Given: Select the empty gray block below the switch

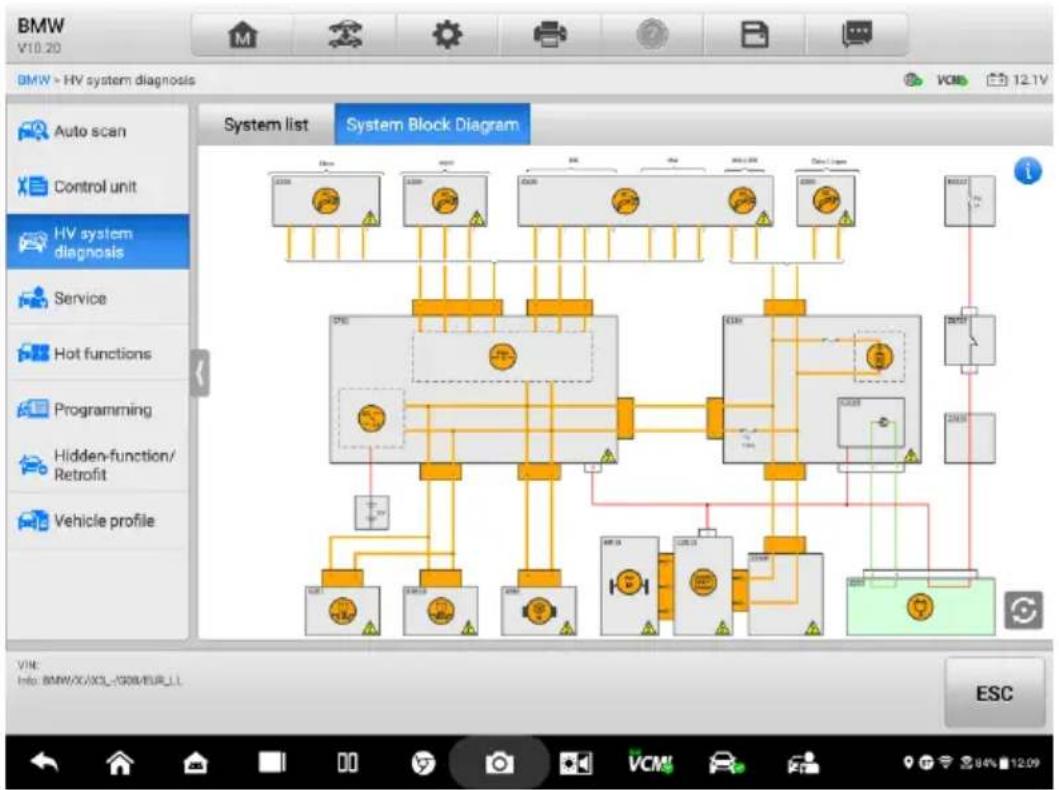Looking at the screenshot, I should click(969, 438).
